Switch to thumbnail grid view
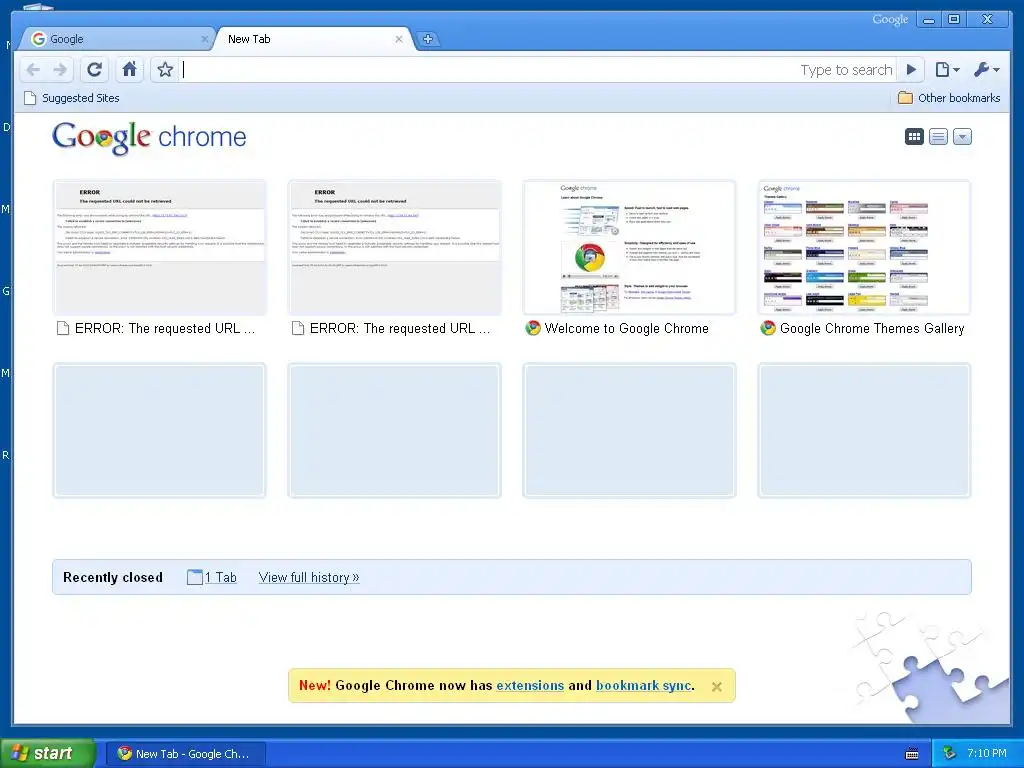This screenshot has height=768, width=1024. click(914, 136)
